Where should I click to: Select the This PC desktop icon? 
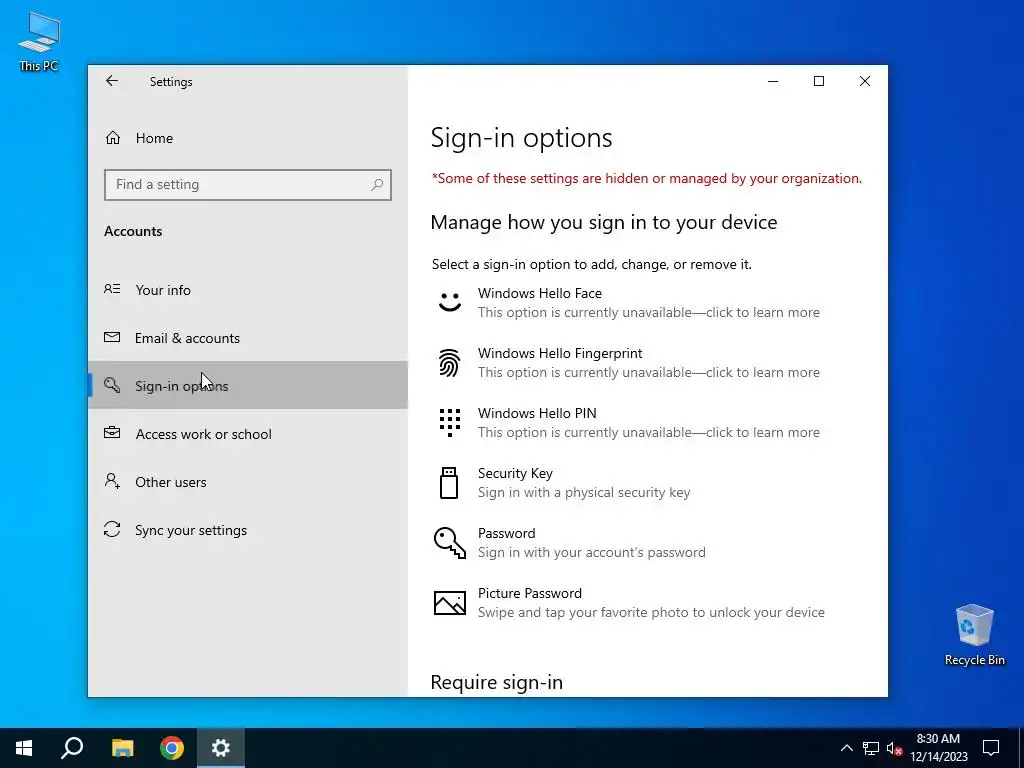[x=39, y=42]
